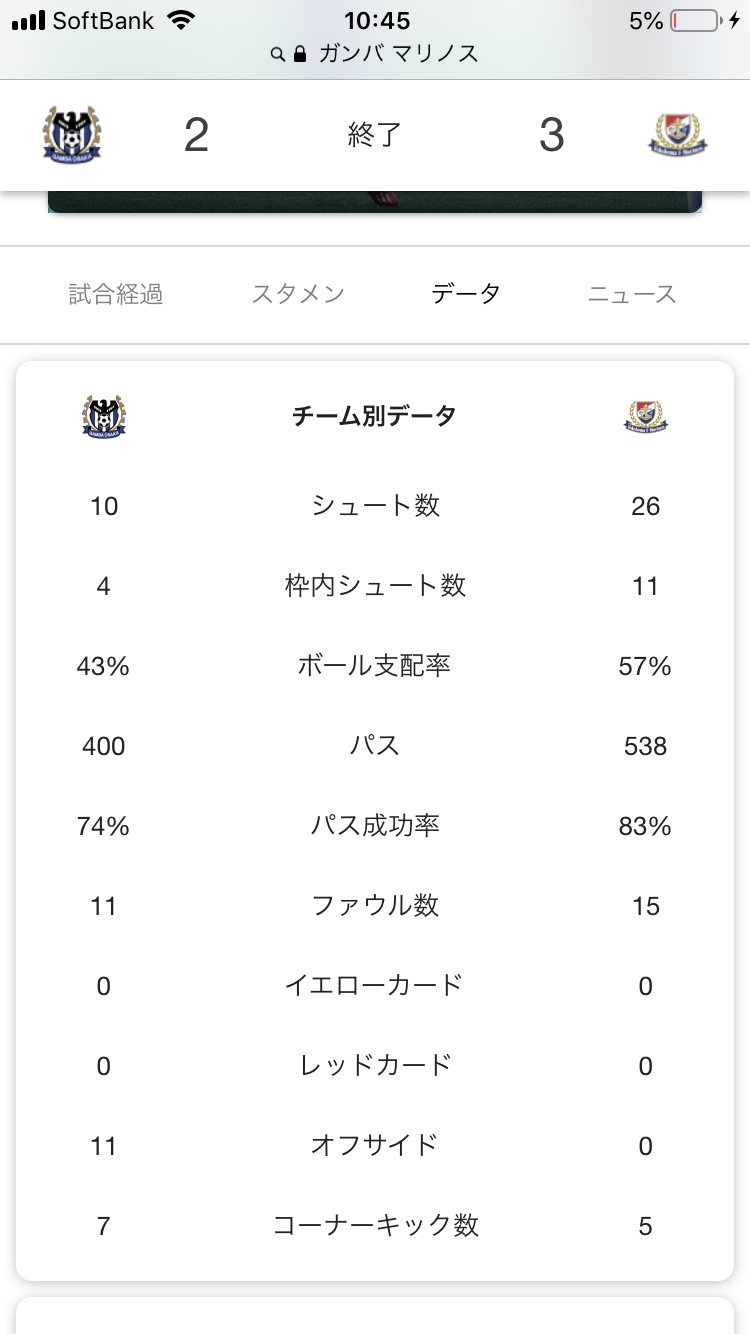Go to the ニュース tab
The height and width of the screenshot is (1334, 750).
[x=632, y=294]
